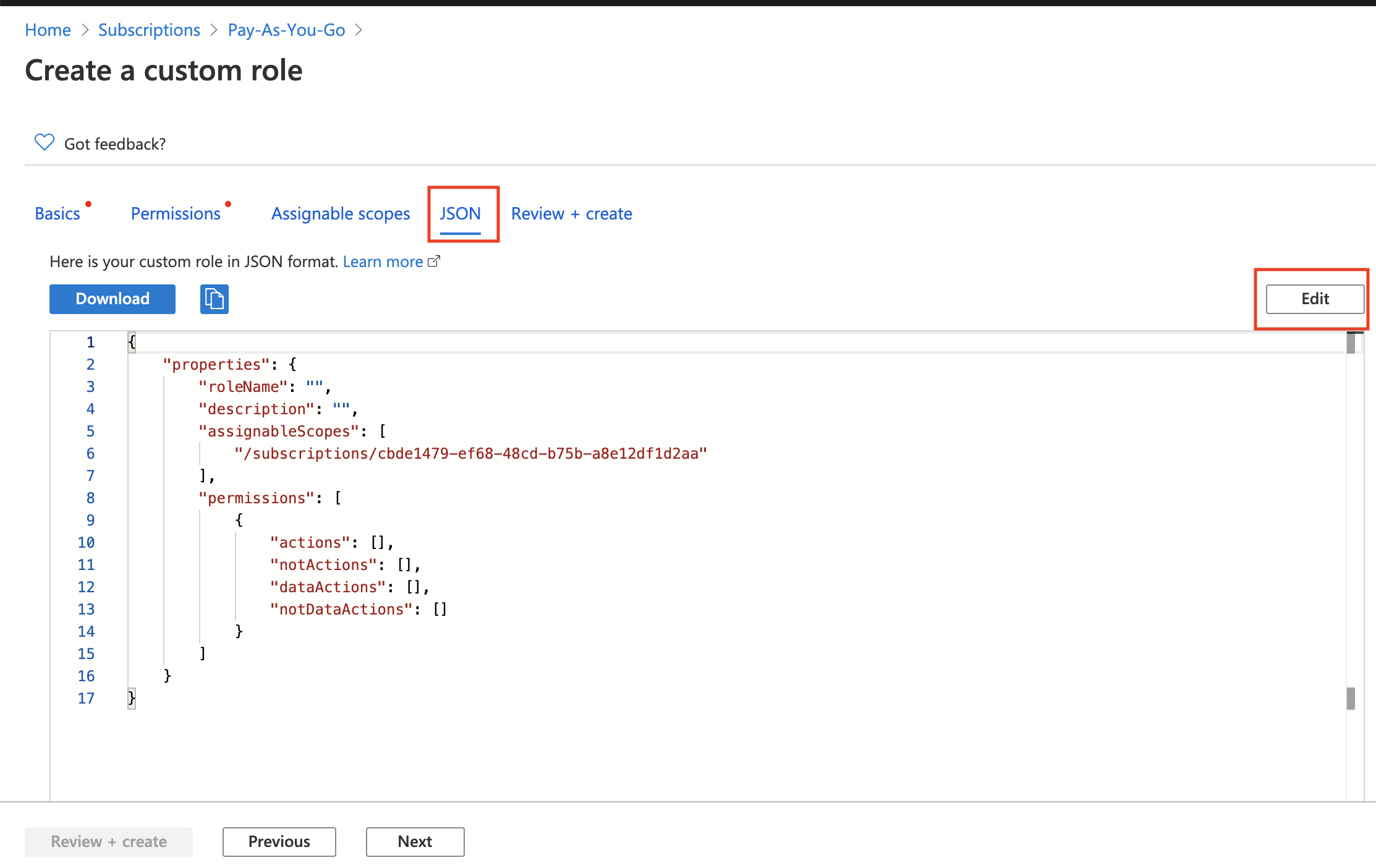Navigate to Home via the breadcrumb
The image size is (1376, 868).
[x=48, y=30]
